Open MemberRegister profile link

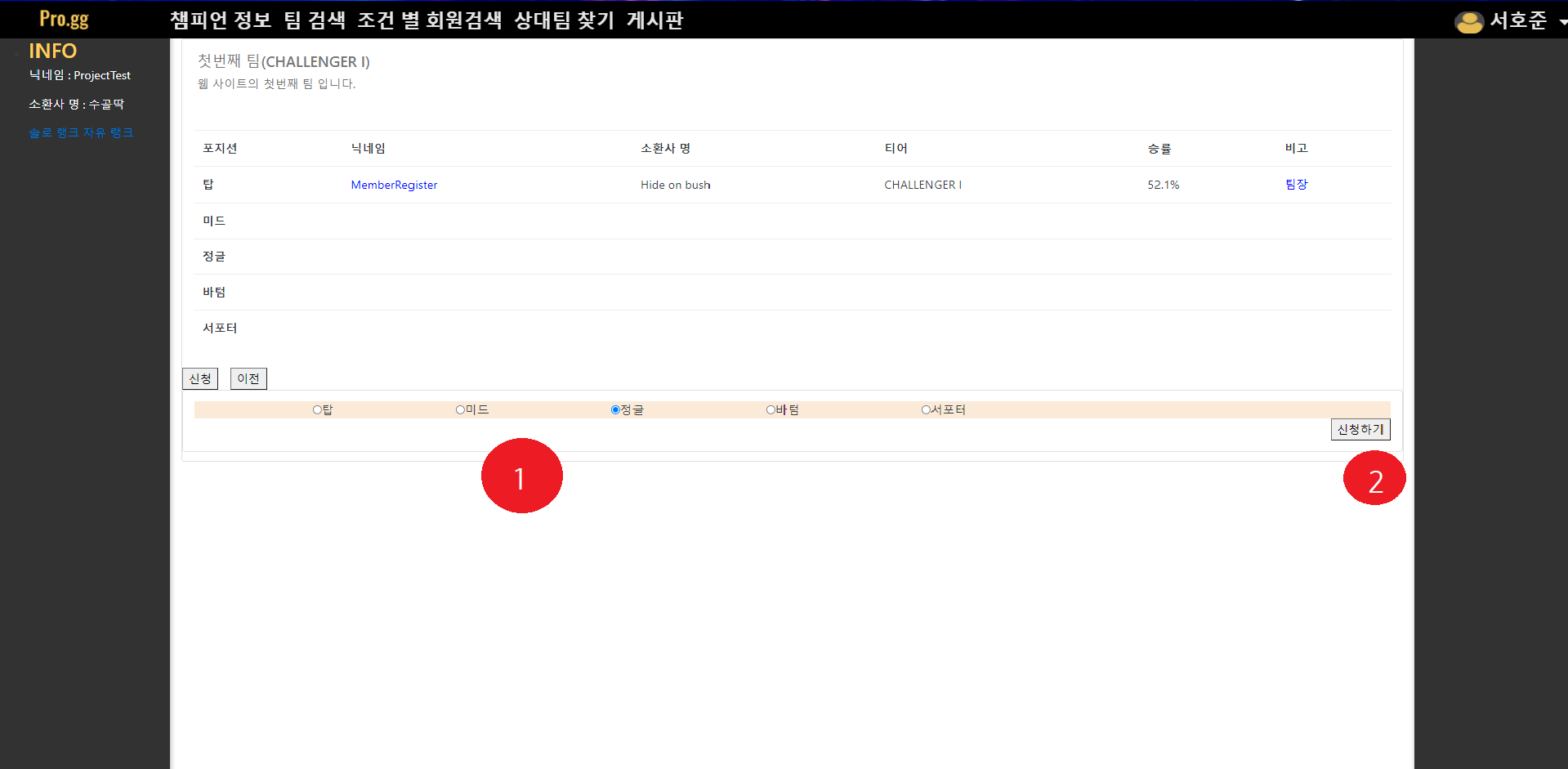394,185
